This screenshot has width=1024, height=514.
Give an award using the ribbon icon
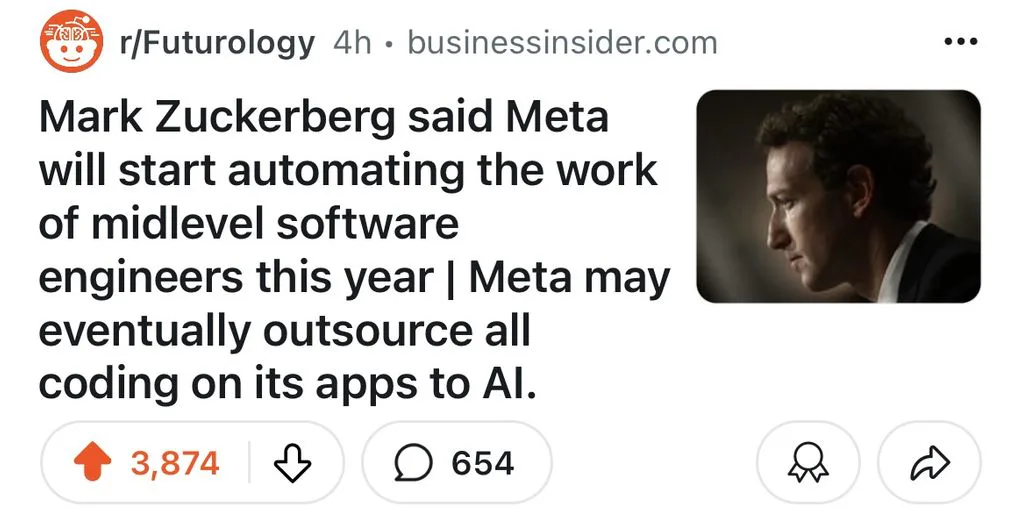[808, 463]
